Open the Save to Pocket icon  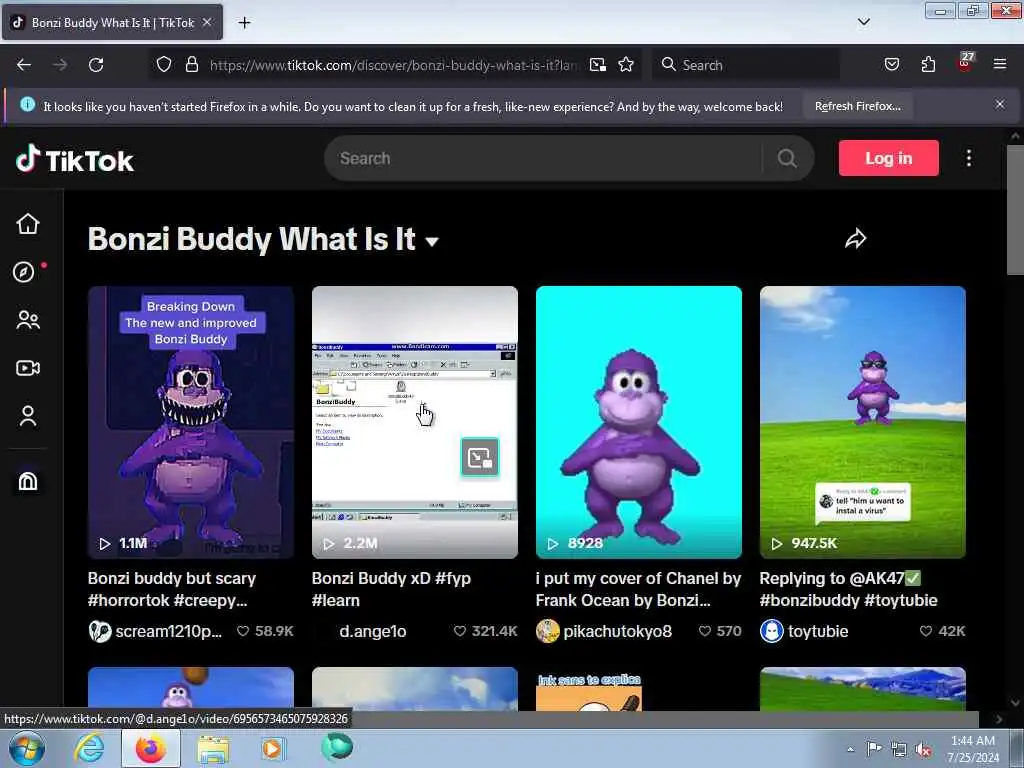tap(891, 65)
